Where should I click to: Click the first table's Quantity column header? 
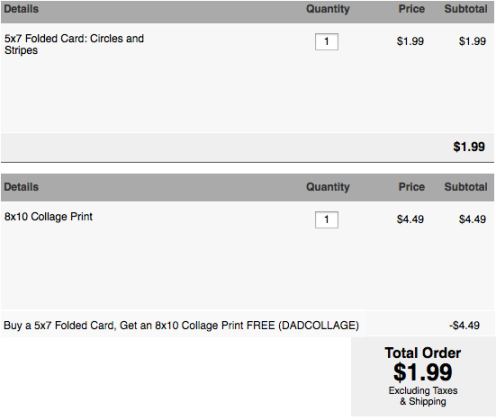pos(328,9)
